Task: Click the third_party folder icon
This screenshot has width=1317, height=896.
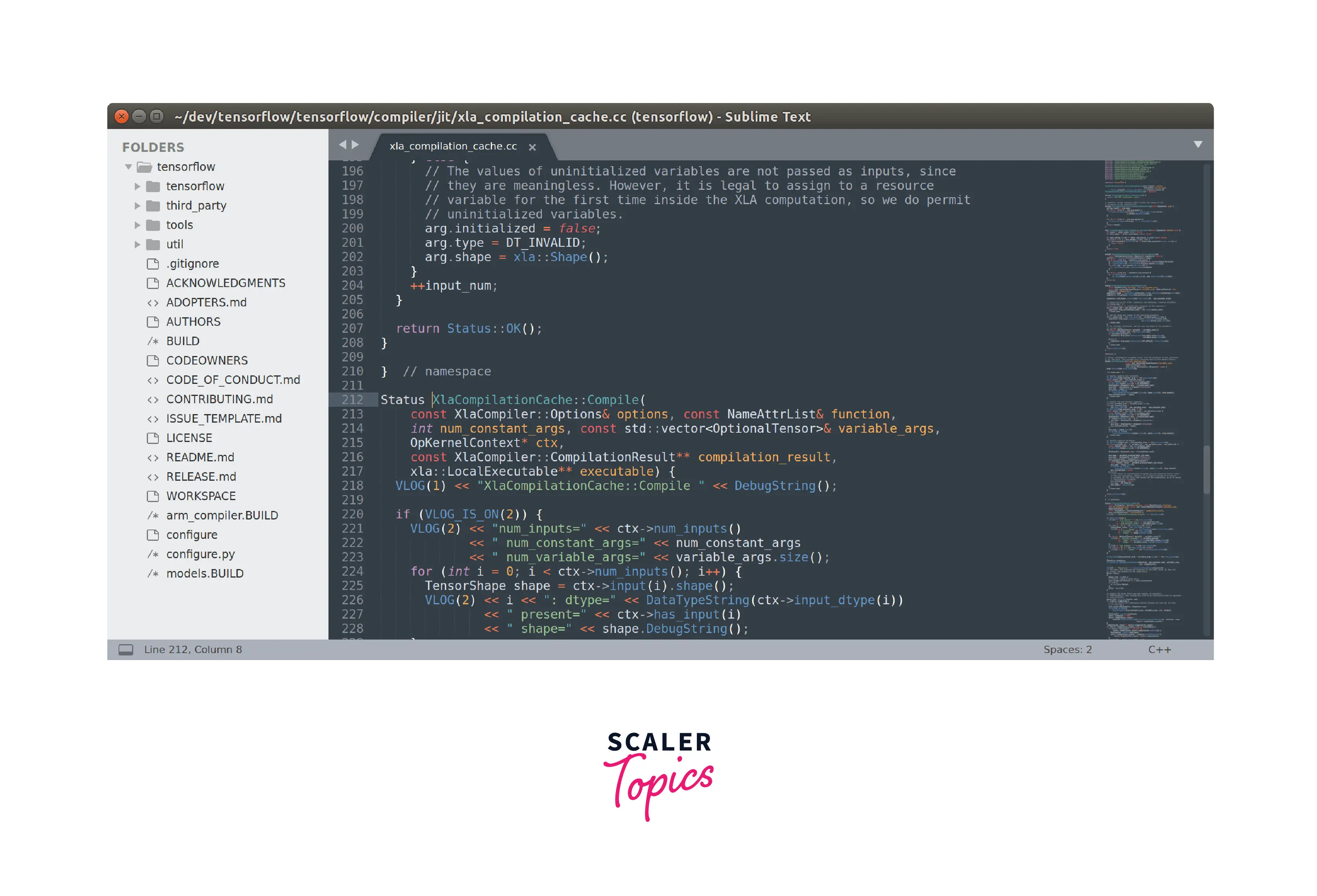Action: [x=153, y=206]
